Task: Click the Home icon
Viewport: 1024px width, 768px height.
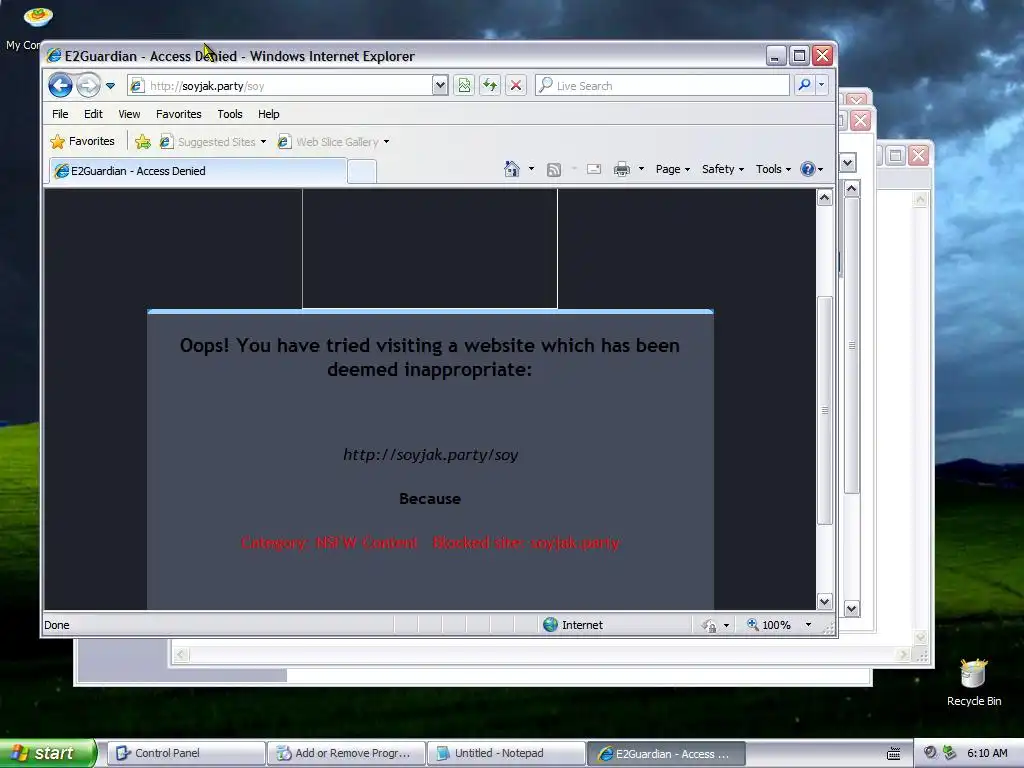Action: (512, 169)
